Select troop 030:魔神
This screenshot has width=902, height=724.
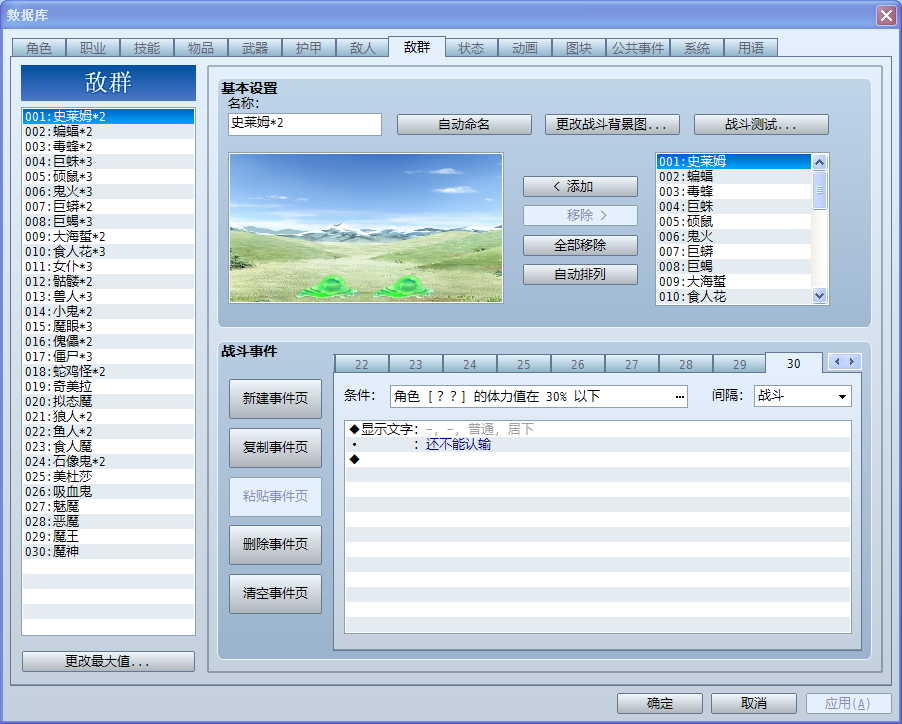point(108,551)
